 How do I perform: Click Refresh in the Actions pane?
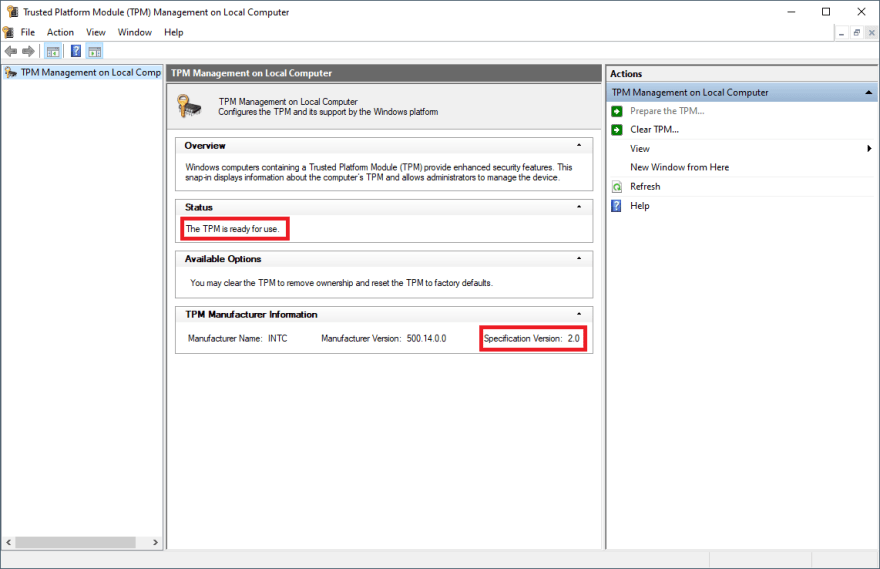(x=645, y=187)
